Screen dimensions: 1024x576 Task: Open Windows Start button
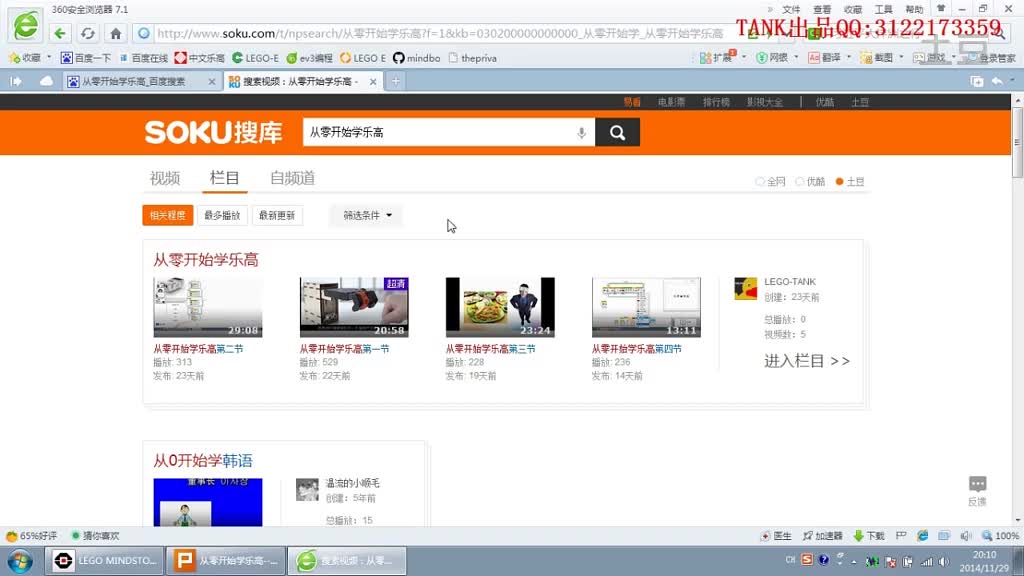20,561
